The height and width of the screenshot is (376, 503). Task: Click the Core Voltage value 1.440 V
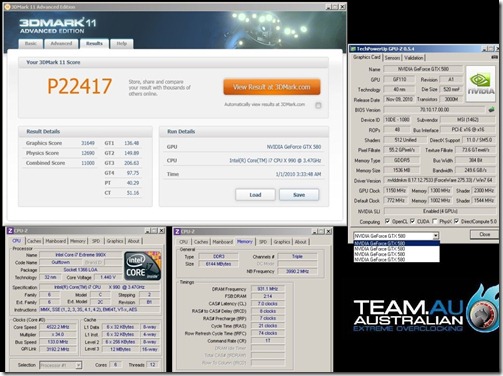[x=108, y=277]
